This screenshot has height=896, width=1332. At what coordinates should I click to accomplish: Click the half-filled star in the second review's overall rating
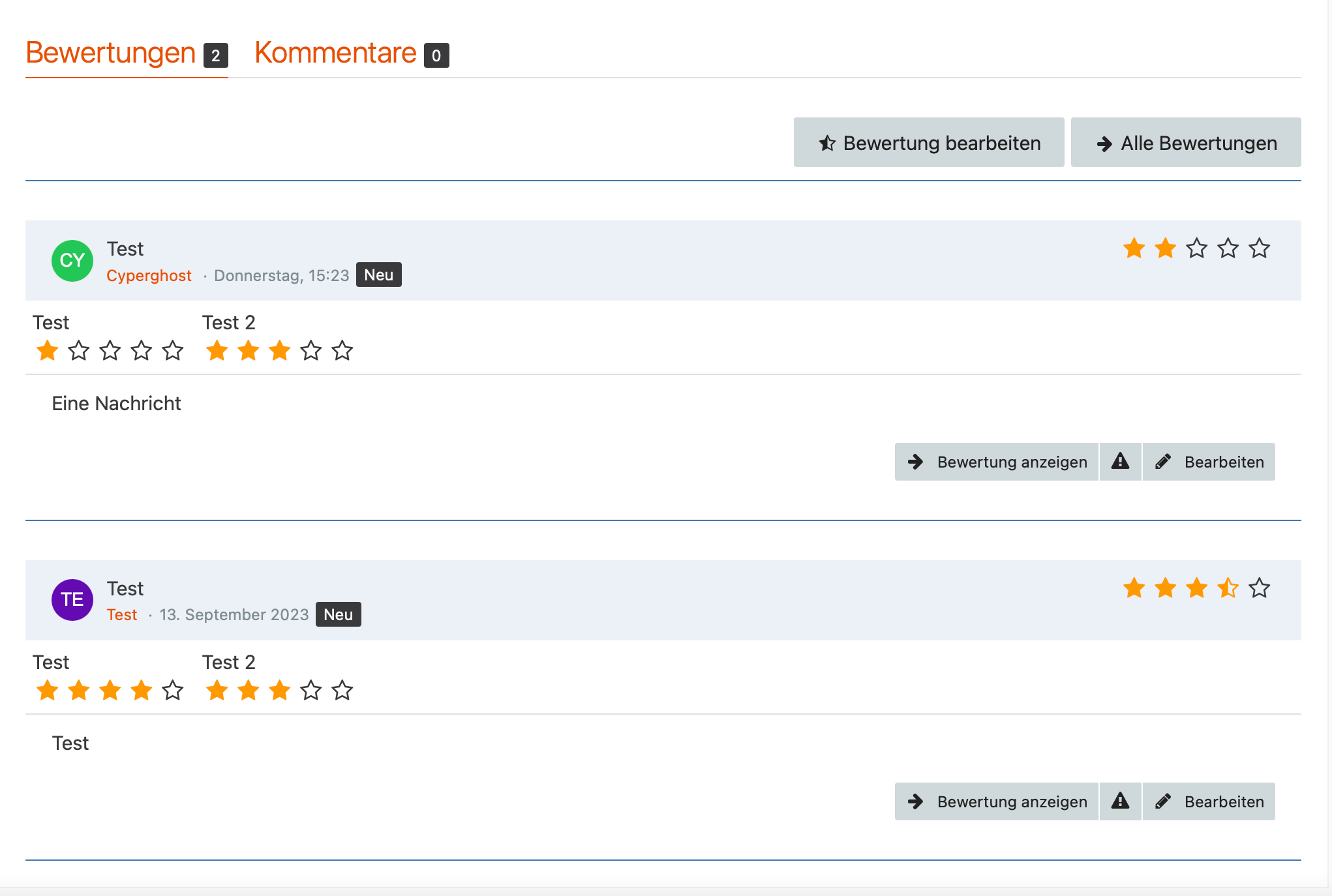coord(1228,588)
